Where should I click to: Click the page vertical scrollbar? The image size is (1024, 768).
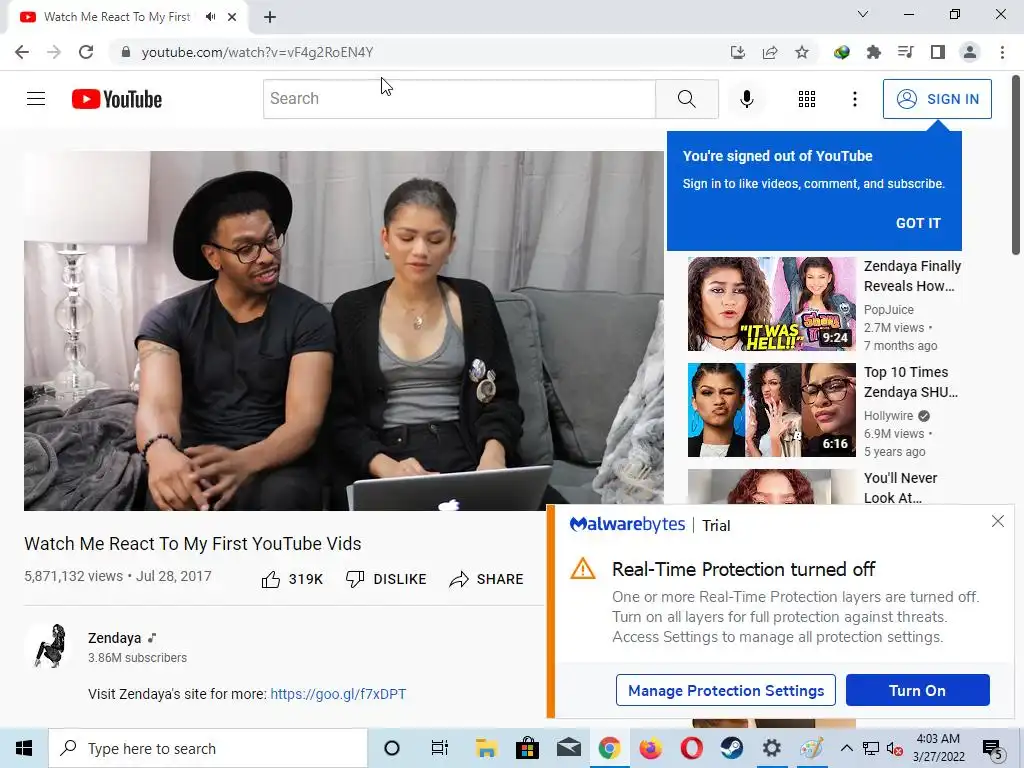(x=1016, y=165)
